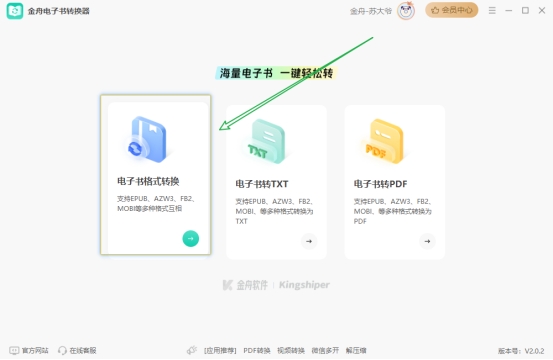
Task: Close the converter window
Action: pyautogui.click(x=542, y=11)
